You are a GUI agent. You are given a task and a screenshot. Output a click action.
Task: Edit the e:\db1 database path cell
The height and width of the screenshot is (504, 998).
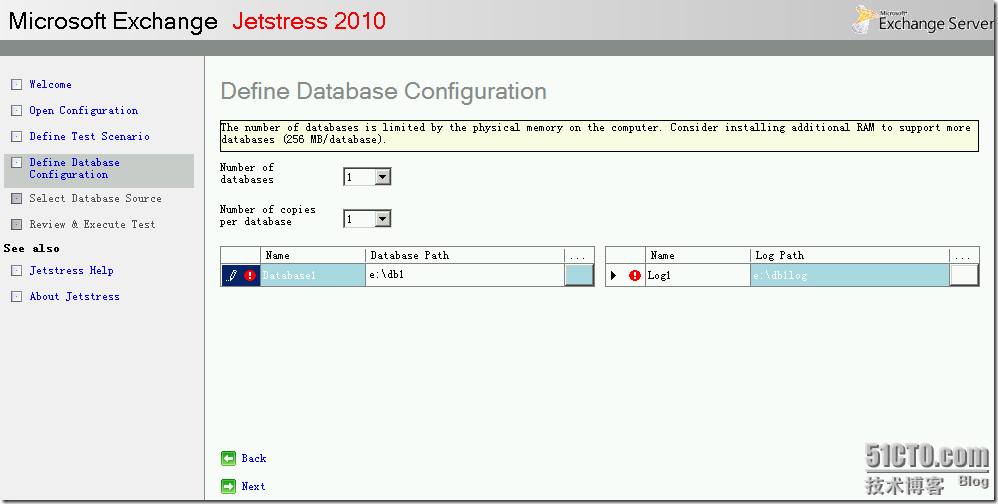(465, 276)
